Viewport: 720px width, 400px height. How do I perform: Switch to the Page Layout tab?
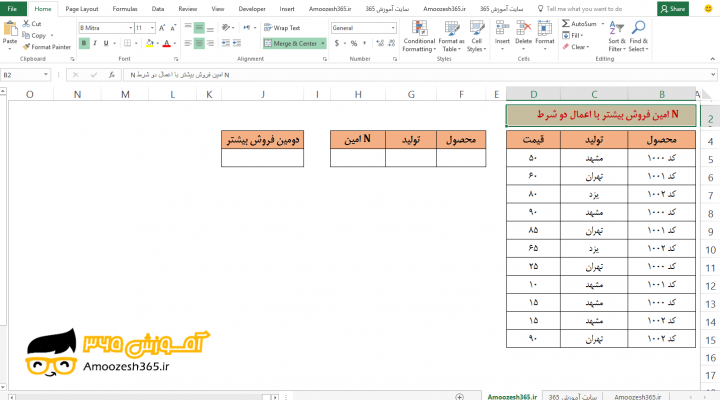(x=82, y=9)
